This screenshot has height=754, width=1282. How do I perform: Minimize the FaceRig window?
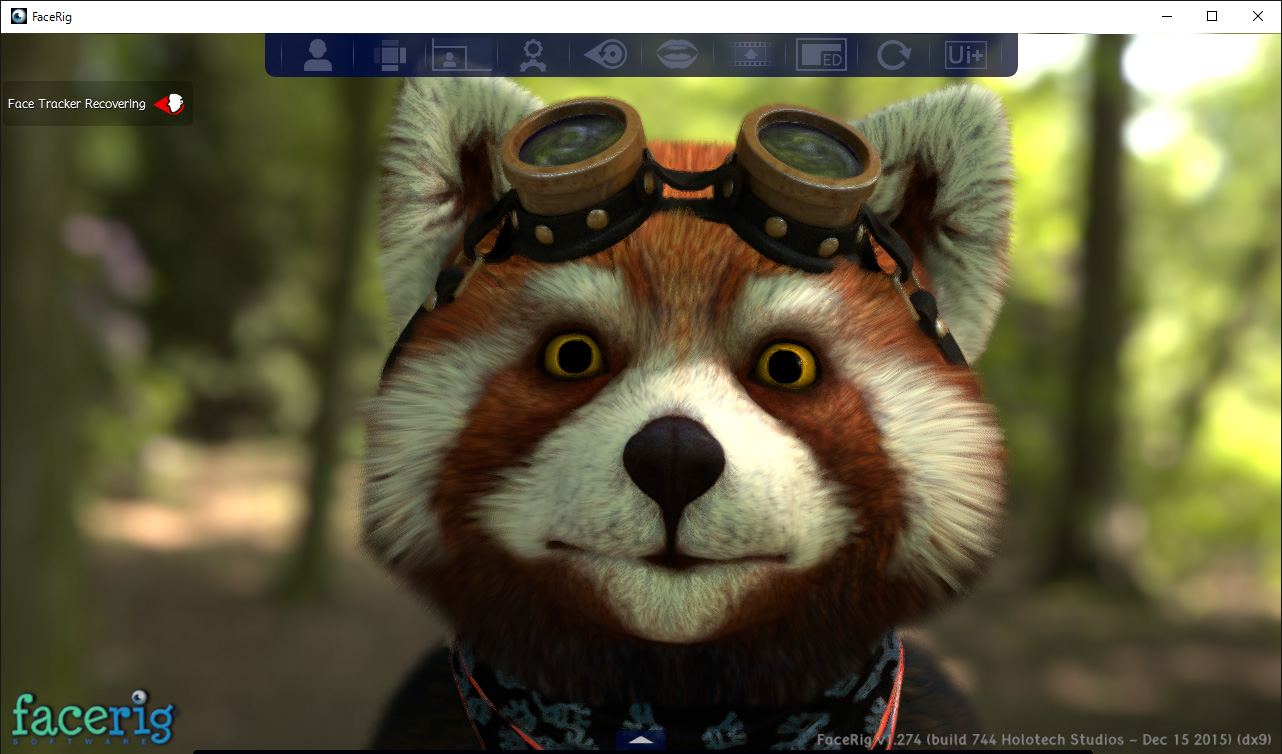point(1166,16)
